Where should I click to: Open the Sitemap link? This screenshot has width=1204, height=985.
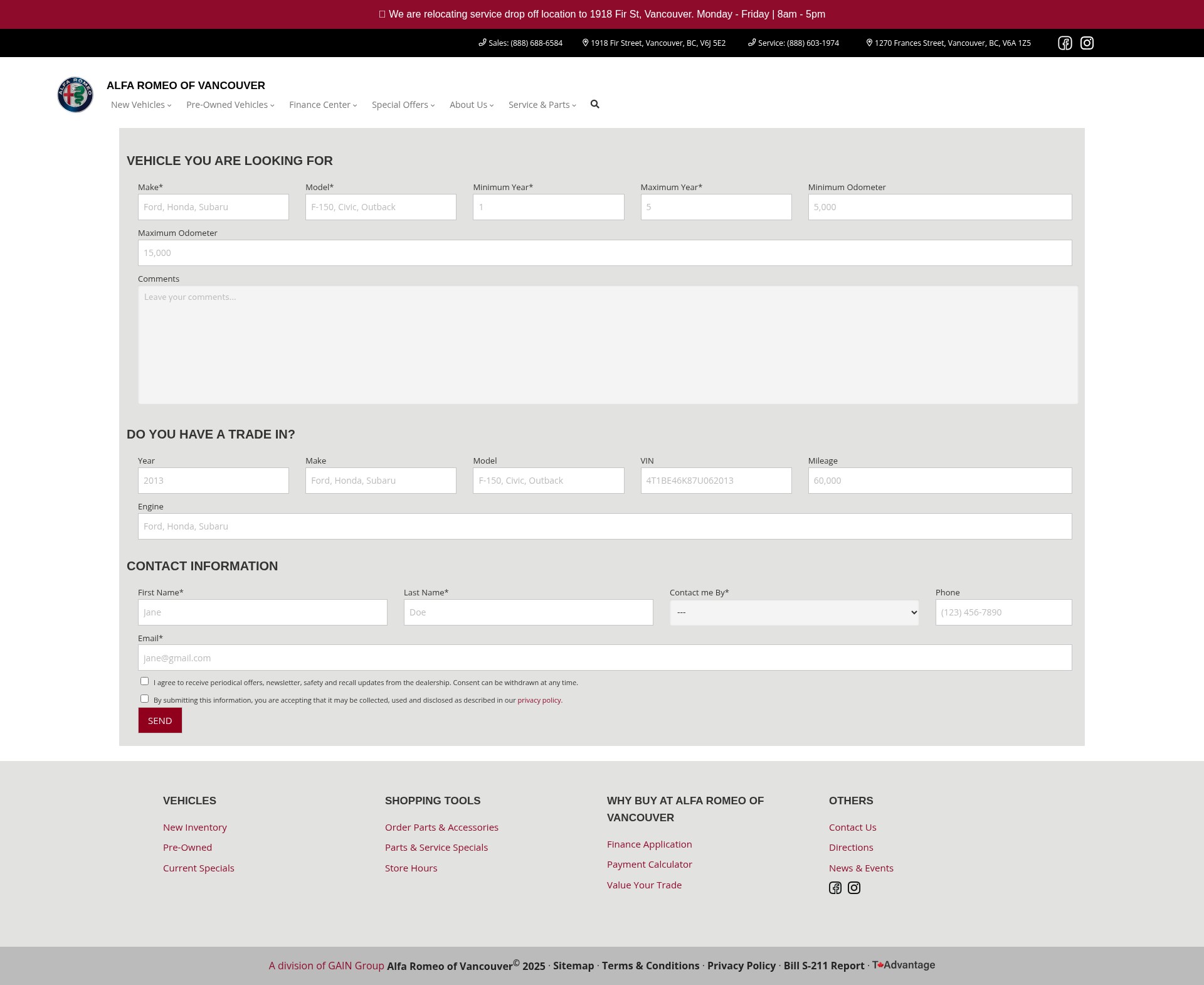[574, 966]
